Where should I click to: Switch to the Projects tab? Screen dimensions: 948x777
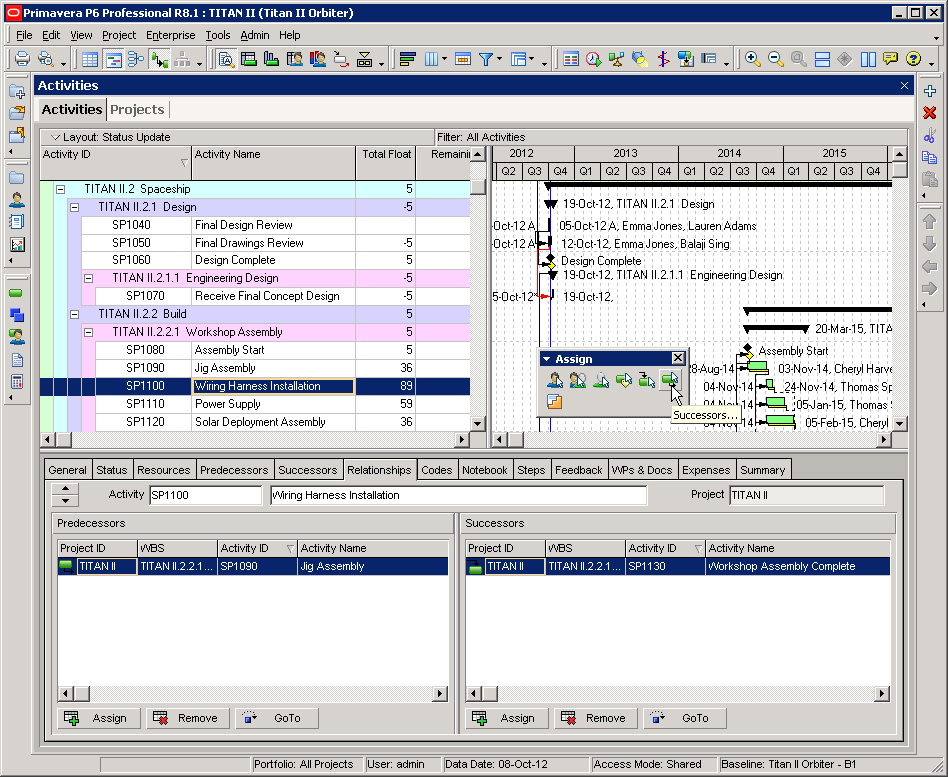[x=137, y=109]
